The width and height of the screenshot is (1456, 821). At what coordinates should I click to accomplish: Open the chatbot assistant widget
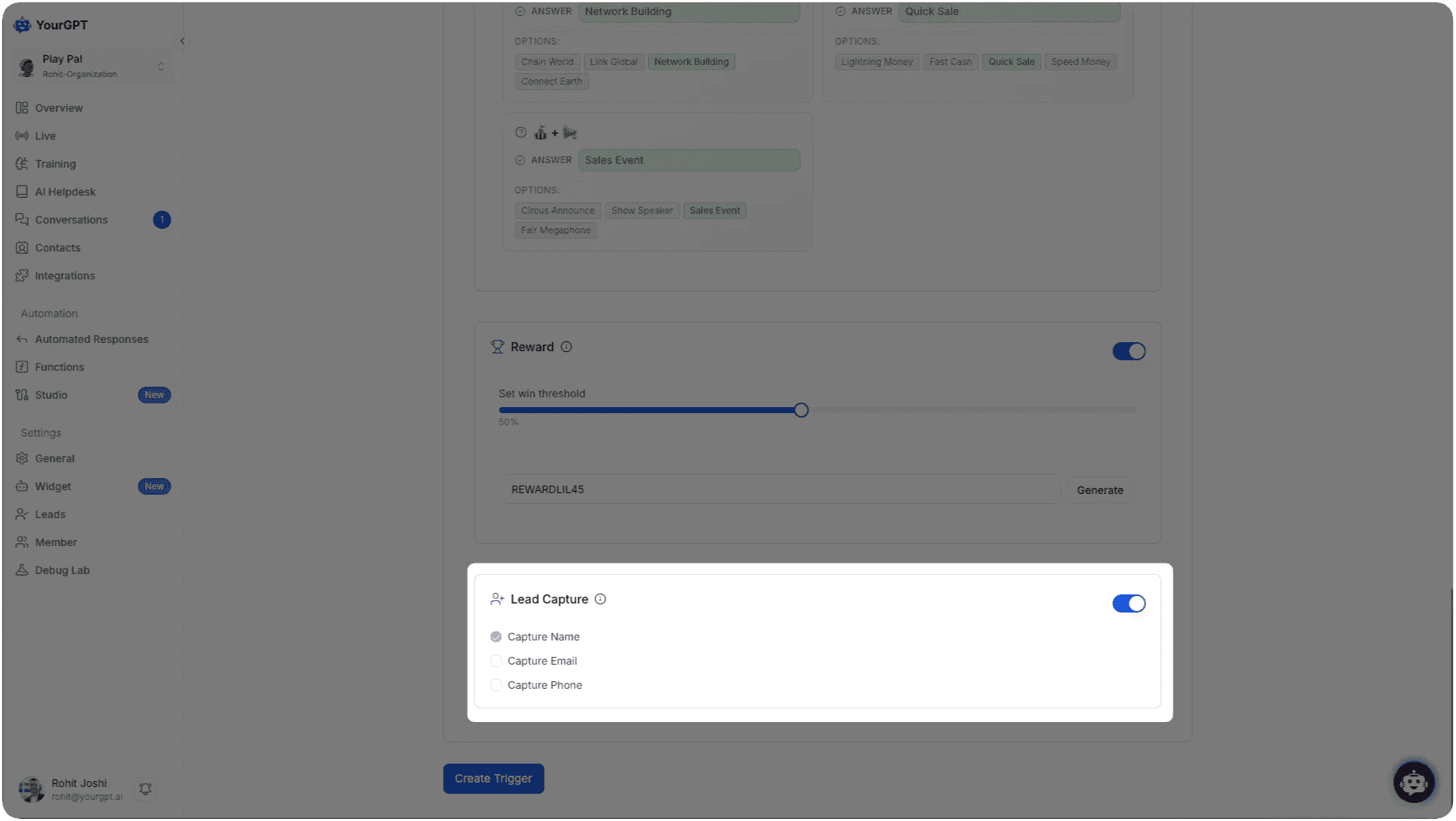[1414, 782]
